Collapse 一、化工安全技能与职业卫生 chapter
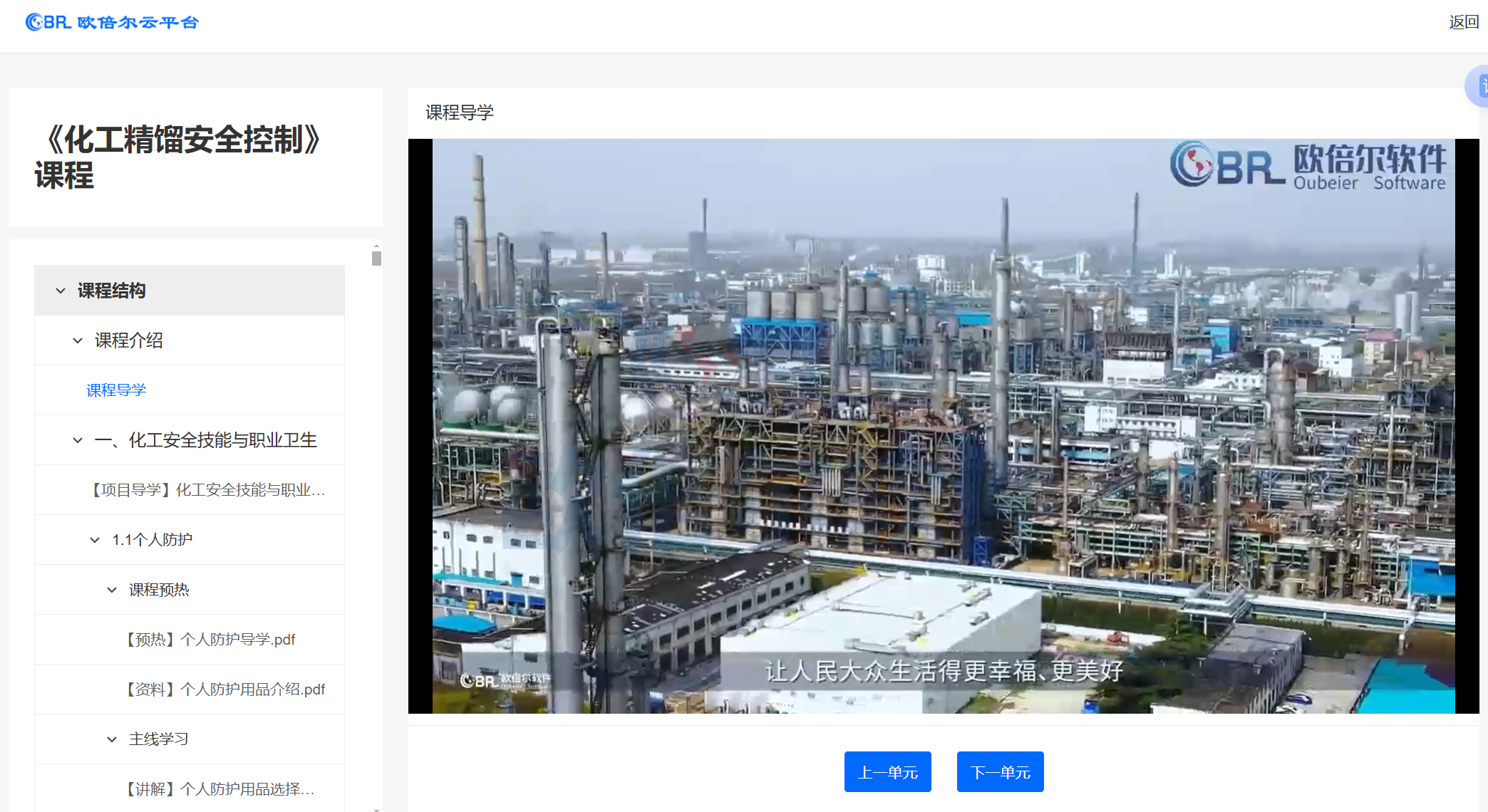Image resolution: width=1488 pixels, height=812 pixels. [x=78, y=440]
